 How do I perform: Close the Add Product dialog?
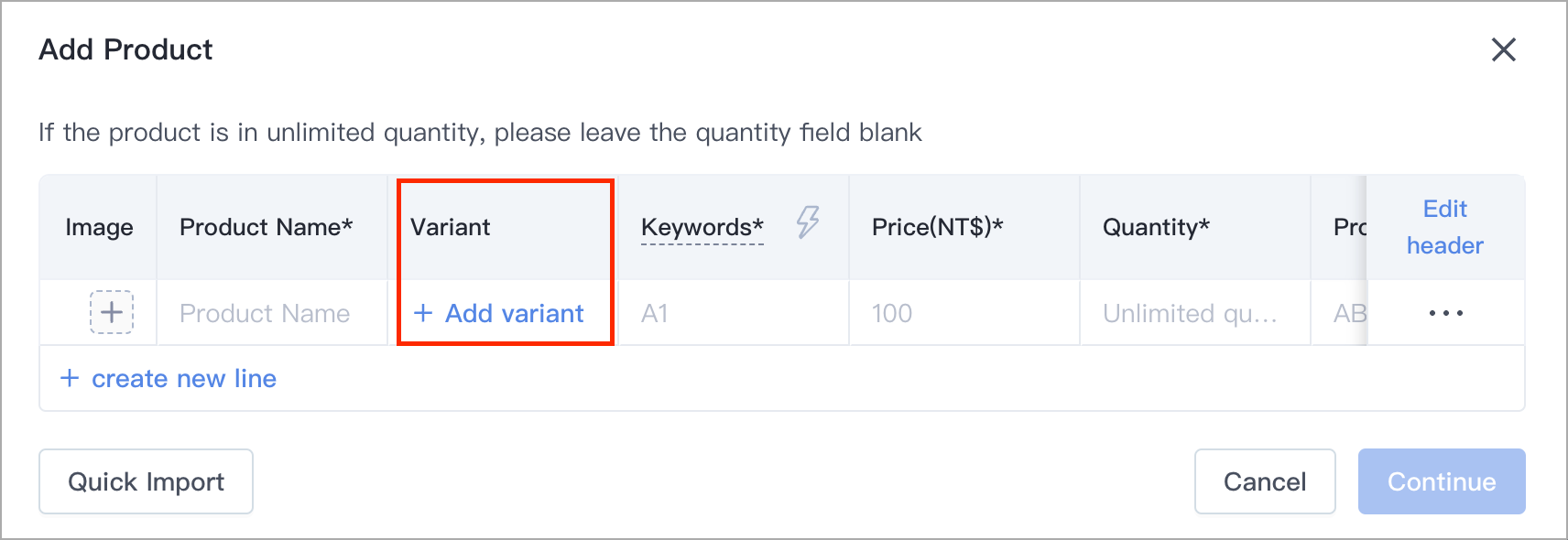(1503, 49)
